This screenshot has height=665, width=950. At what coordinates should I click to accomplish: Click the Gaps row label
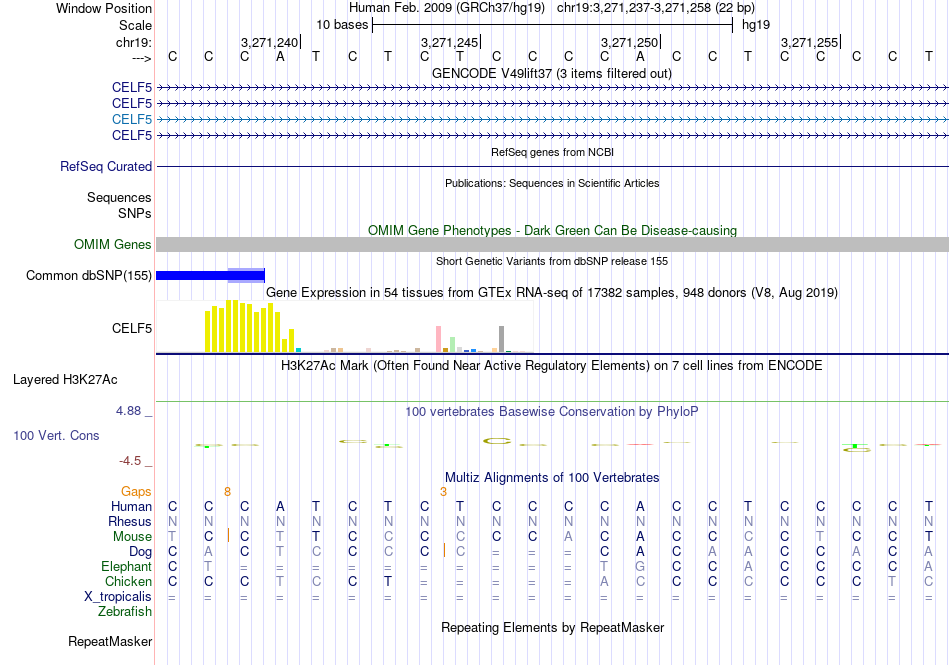[x=136, y=491]
